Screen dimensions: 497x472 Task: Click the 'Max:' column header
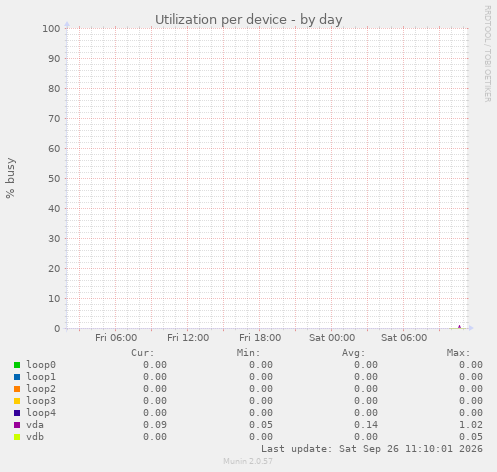[x=459, y=353]
